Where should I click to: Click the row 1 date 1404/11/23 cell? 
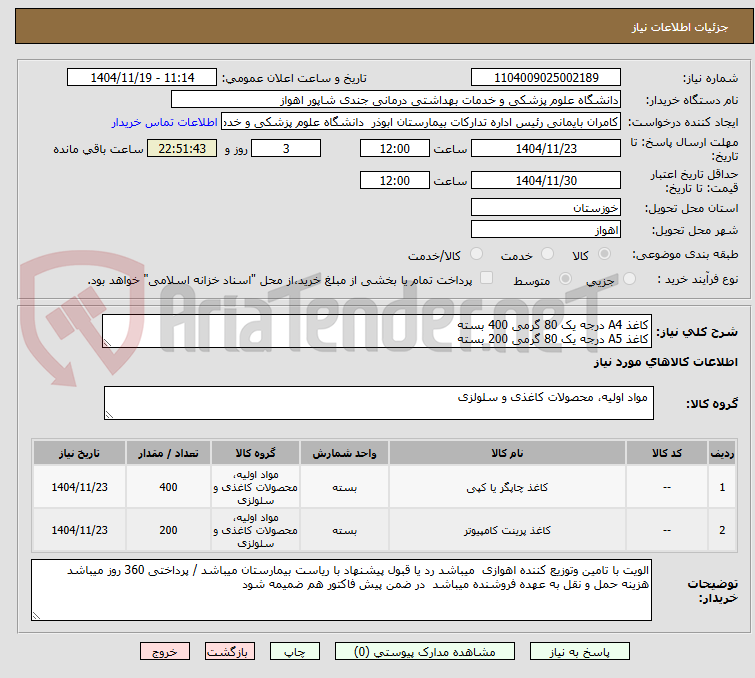[x=79, y=487]
